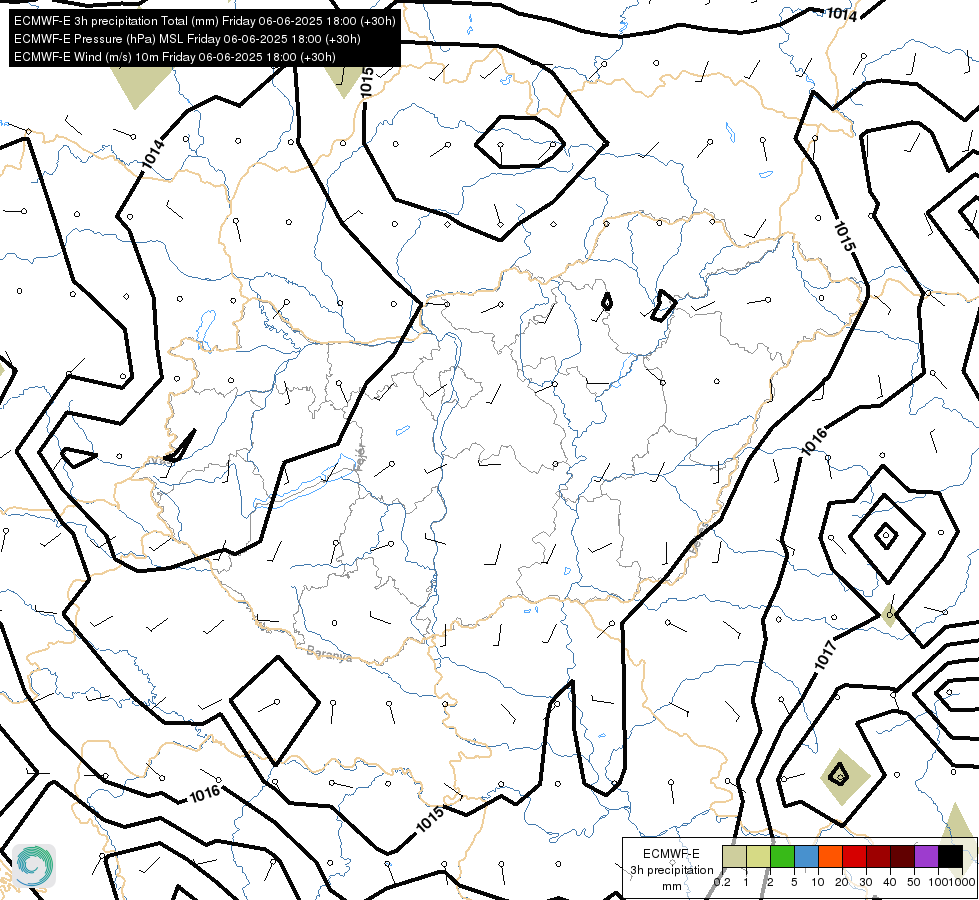Click the 'Fejér' county label
This screenshot has width=979, height=900.
[360, 459]
